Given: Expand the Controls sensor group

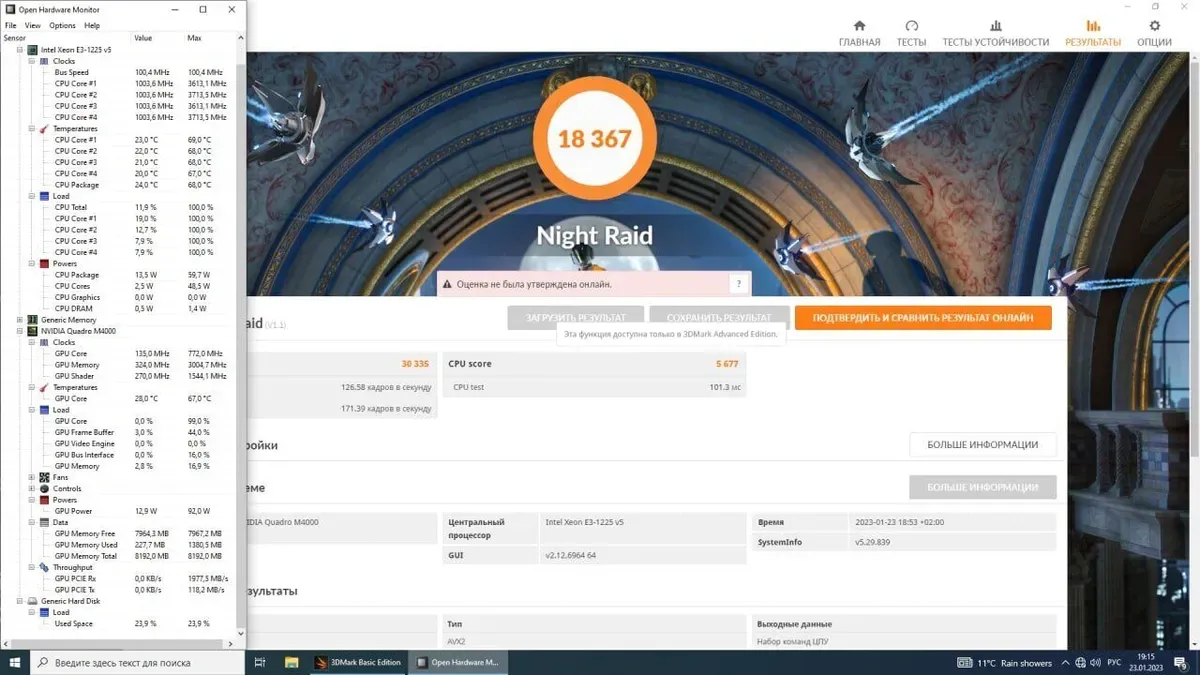Looking at the screenshot, I should tap(32, 489).
